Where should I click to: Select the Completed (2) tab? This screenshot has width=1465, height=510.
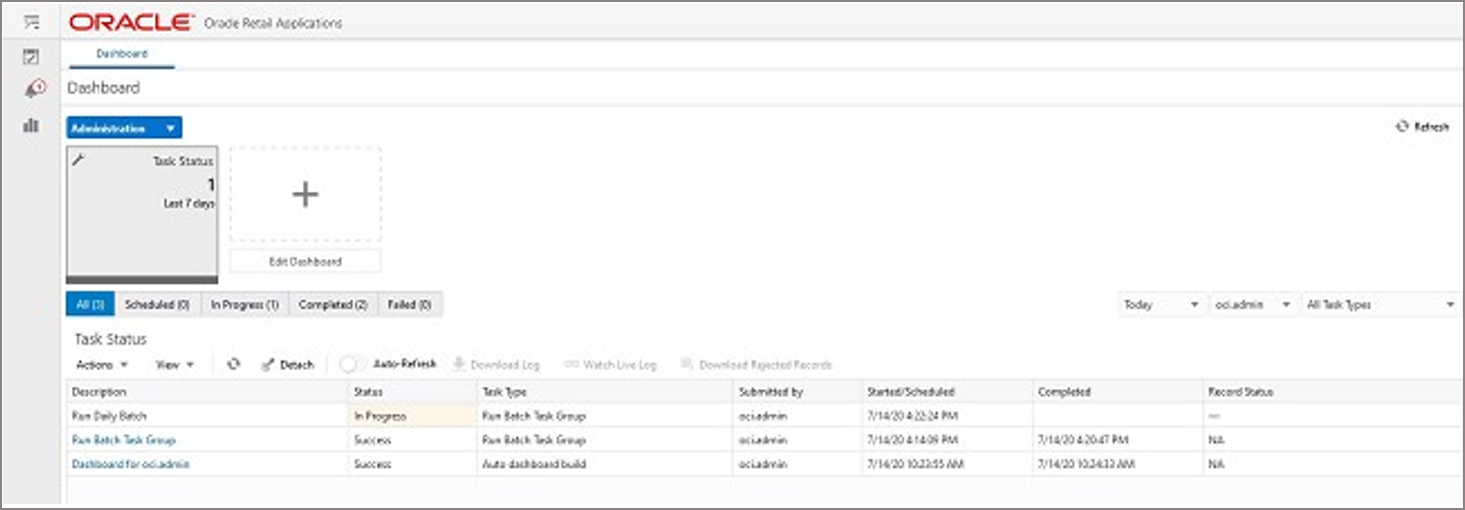coord(333,305)
